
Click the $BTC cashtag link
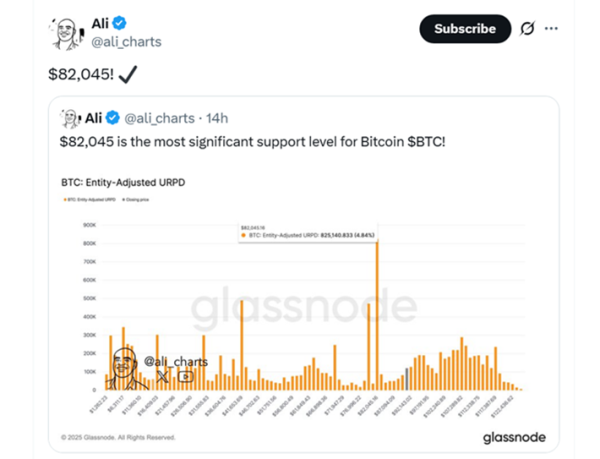[427, 143]
